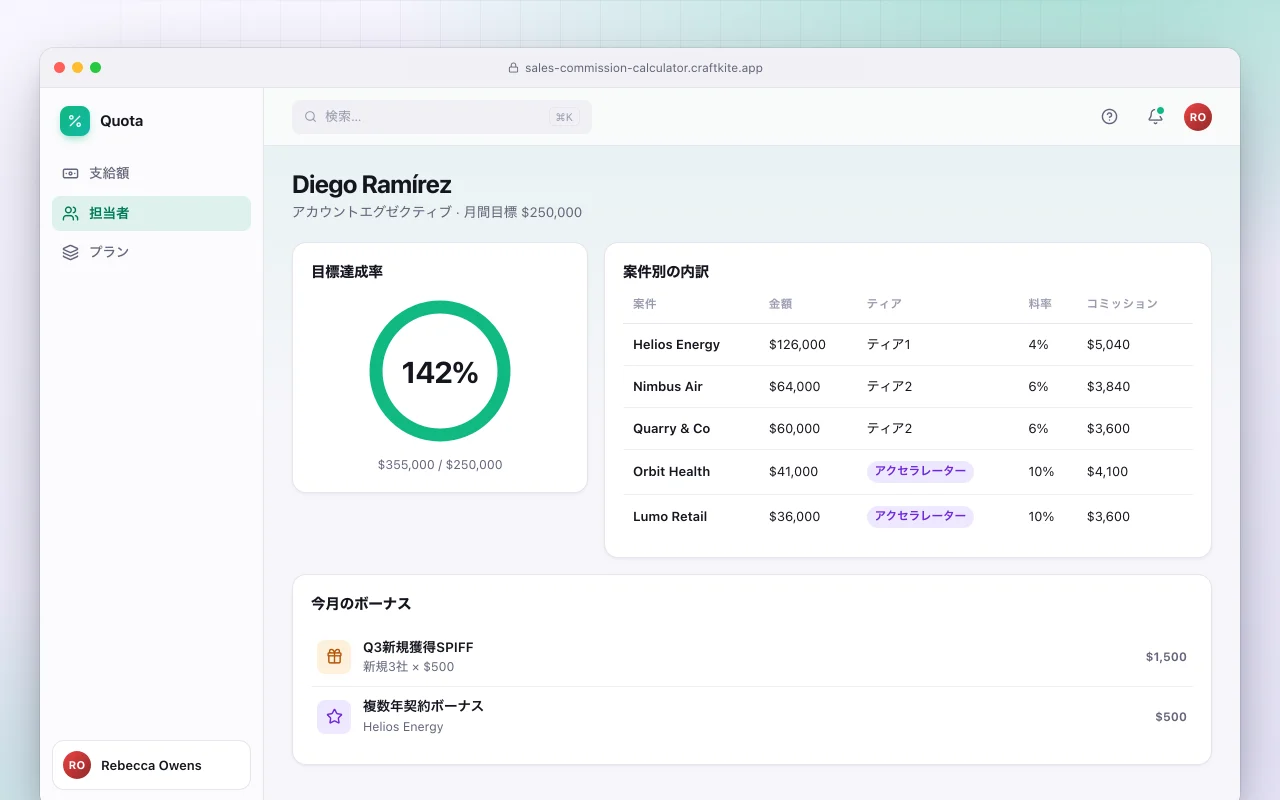Click the $3,840 commission value

coord(1108,387)
